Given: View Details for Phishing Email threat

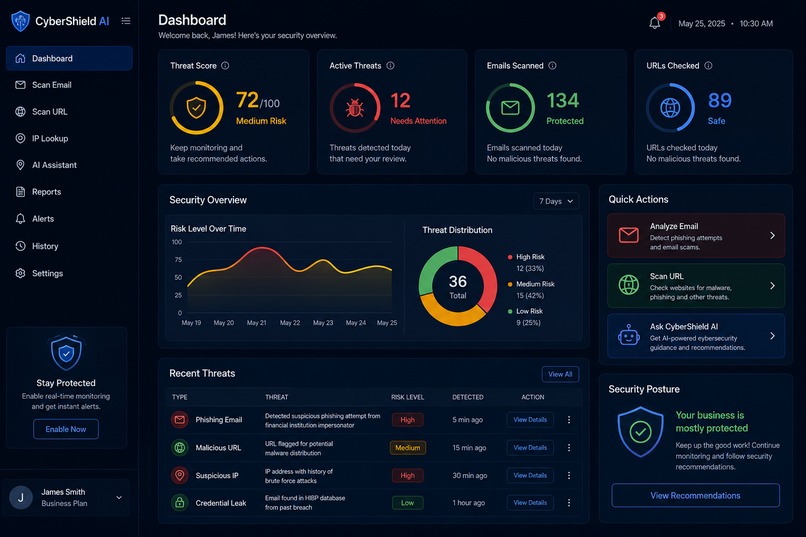Looking at the screenshot, I should (530, 420).
